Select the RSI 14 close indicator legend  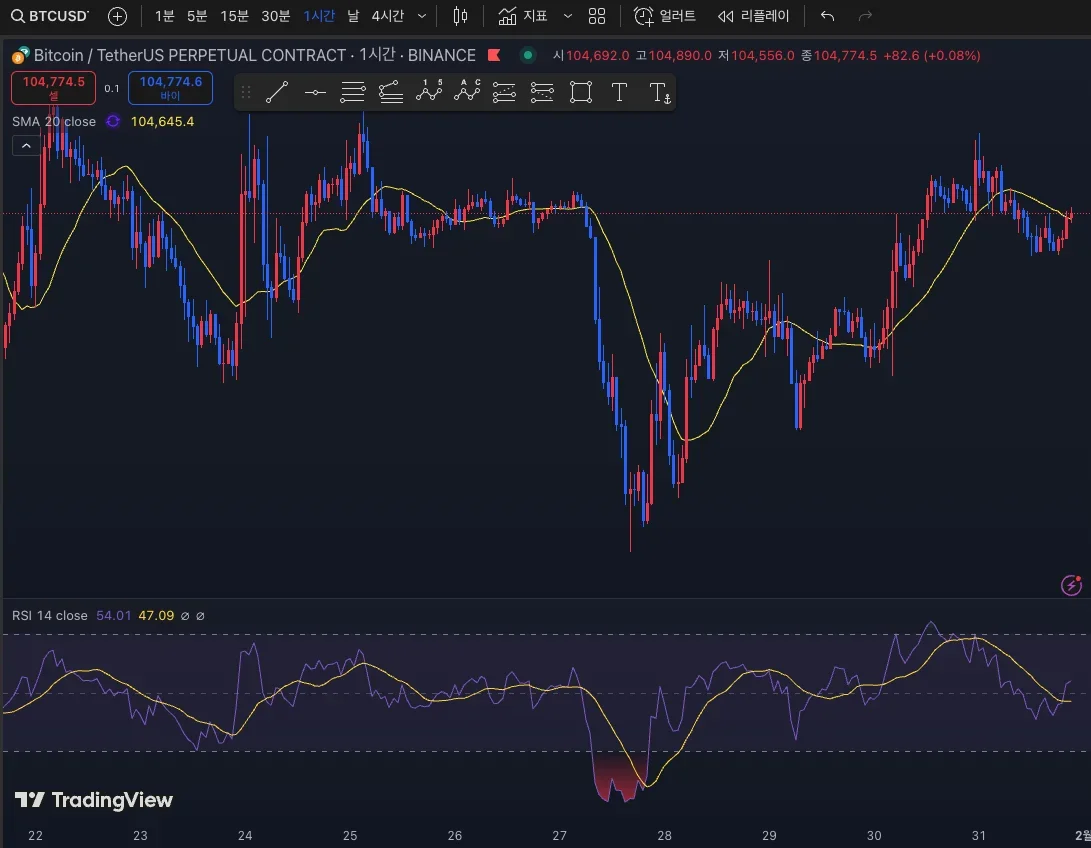point(49,616)
